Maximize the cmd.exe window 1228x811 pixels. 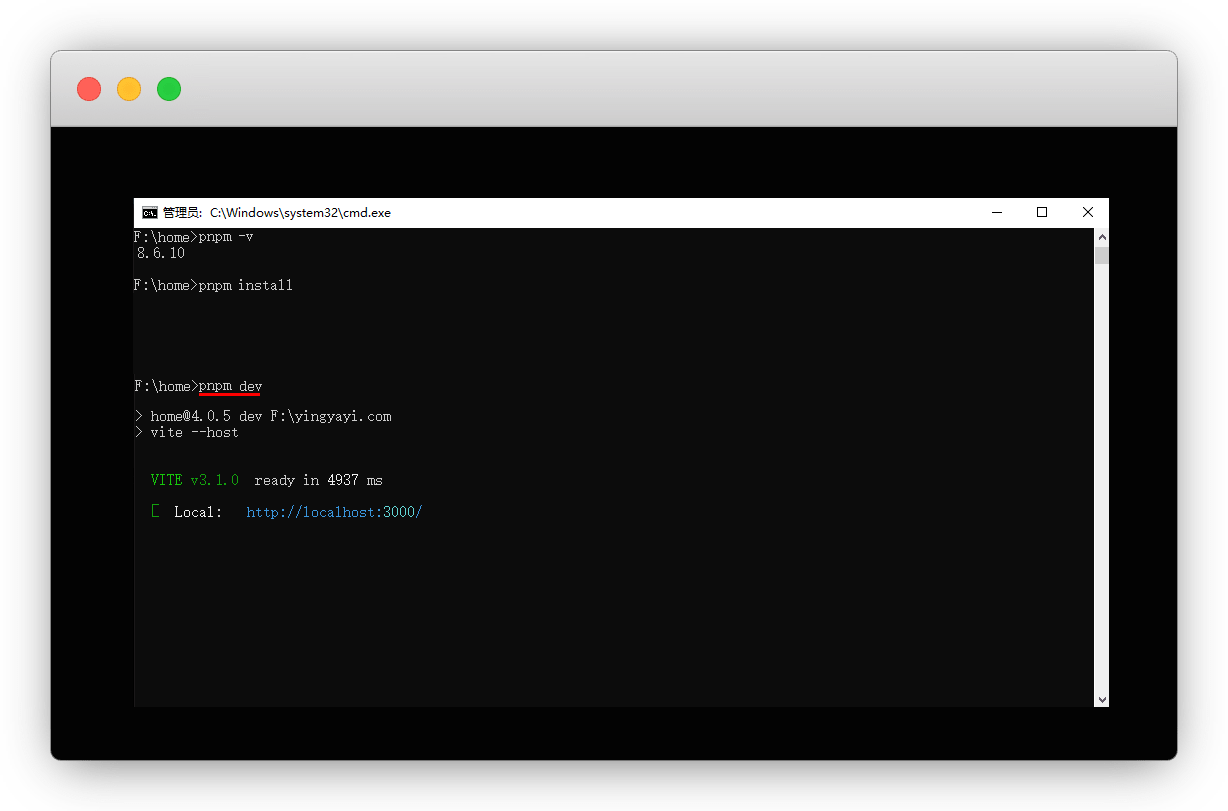pyautogui.click(x=1042, y=212)
